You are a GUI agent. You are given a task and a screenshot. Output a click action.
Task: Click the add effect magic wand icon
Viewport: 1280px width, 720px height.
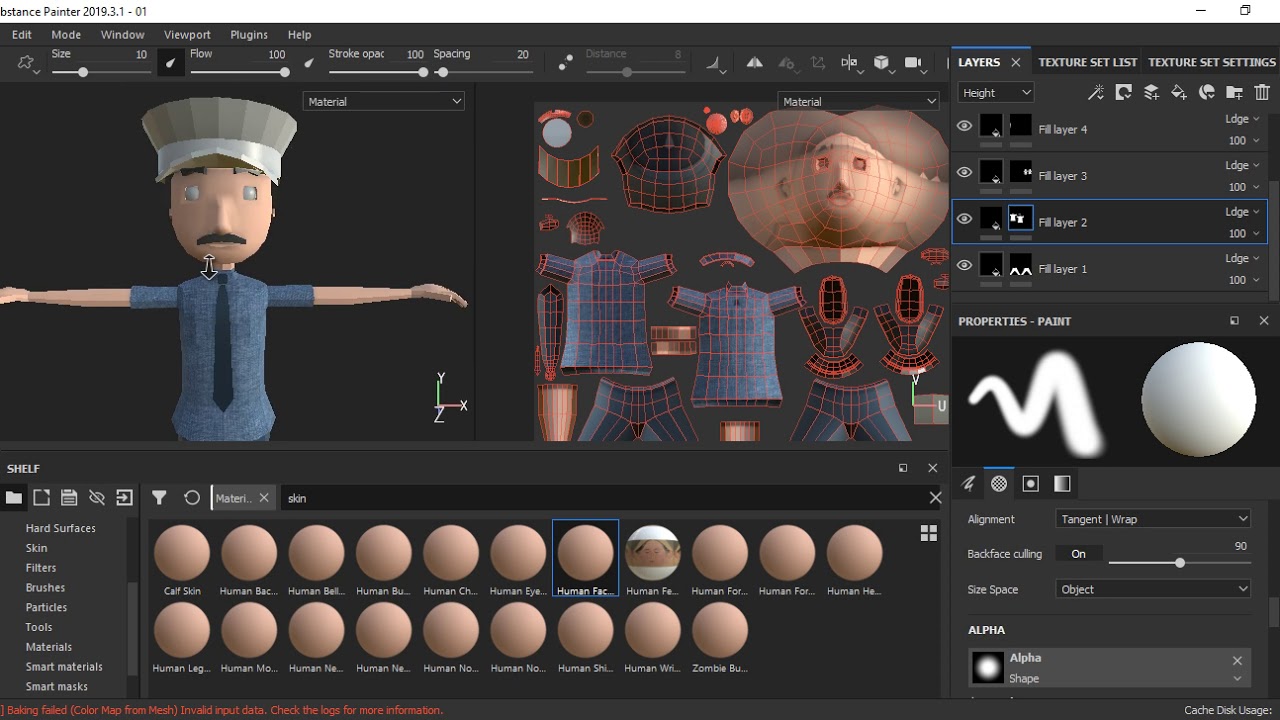tap(1096, 92)
